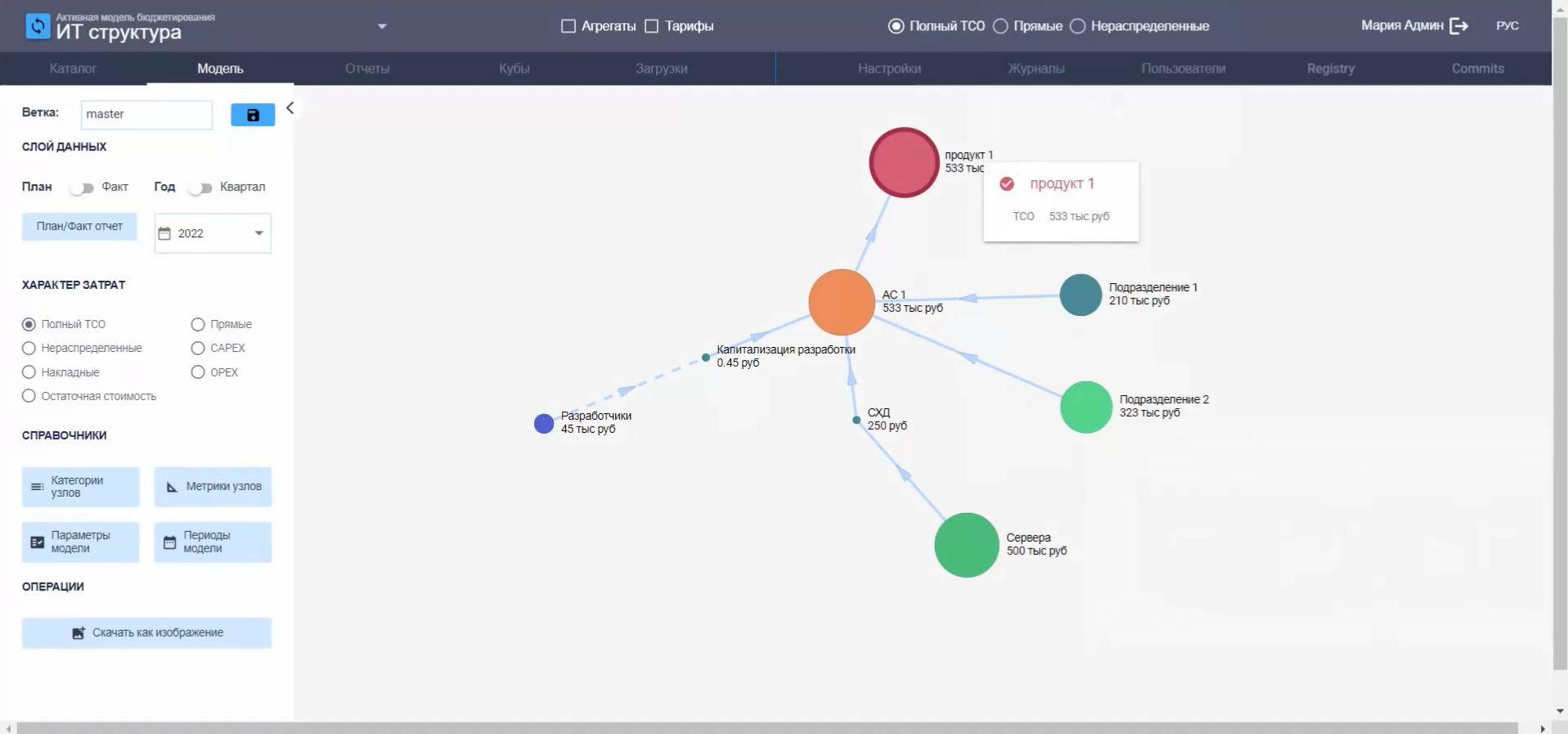Open Метрики узлов reference
The height and width of the screenshot is (734, 1568).
tap(213, 487)
